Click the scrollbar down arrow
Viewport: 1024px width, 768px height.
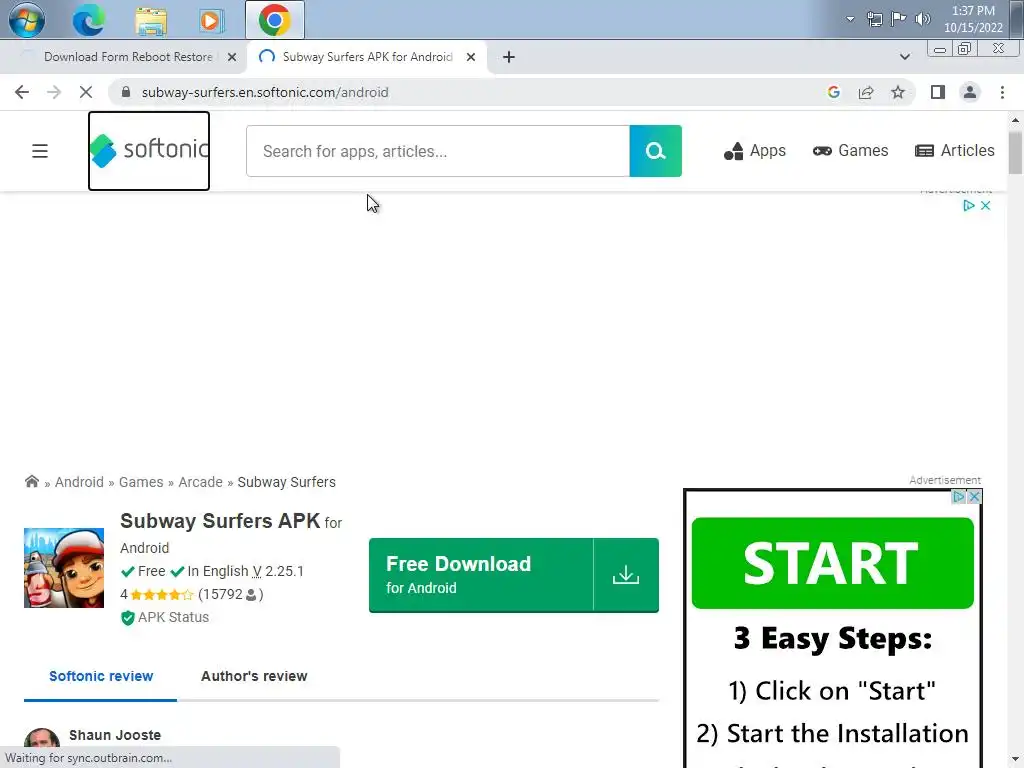coord(1015,760)
